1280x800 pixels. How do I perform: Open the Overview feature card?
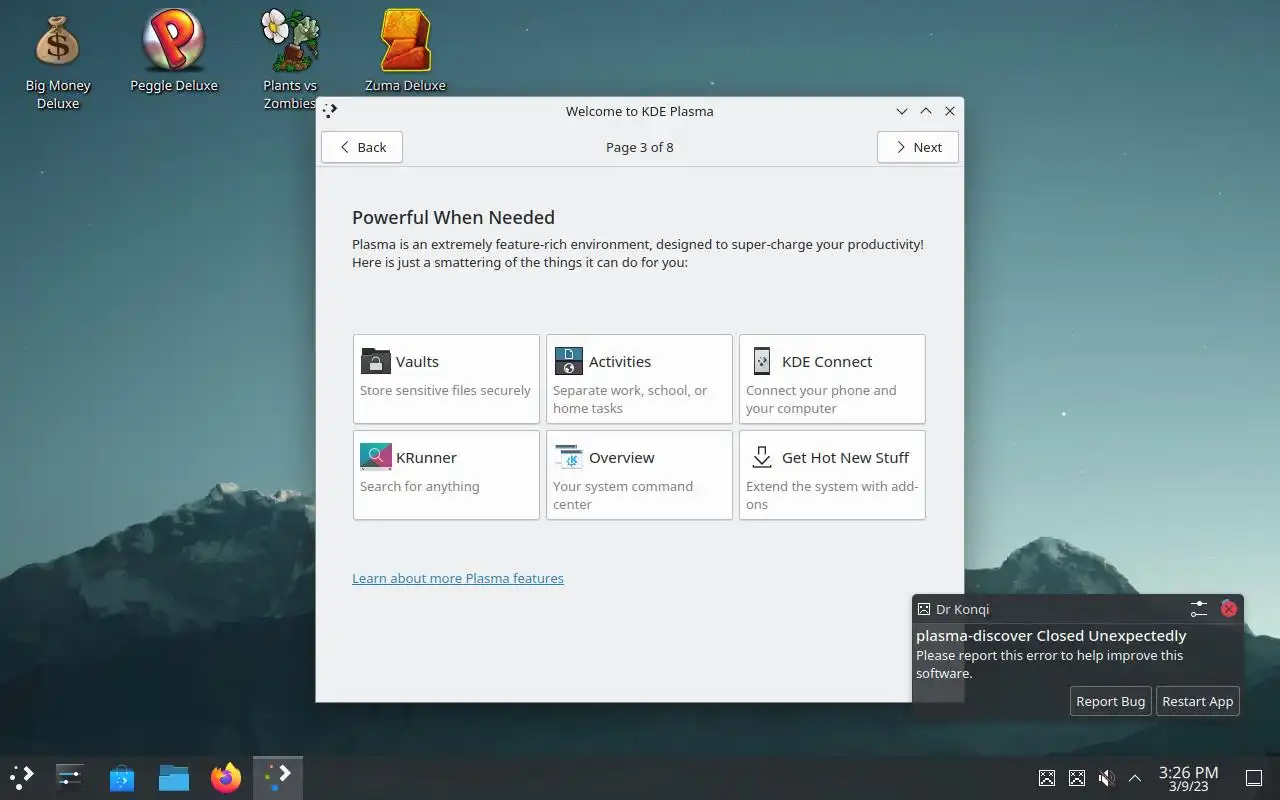[x=639, y=475]
